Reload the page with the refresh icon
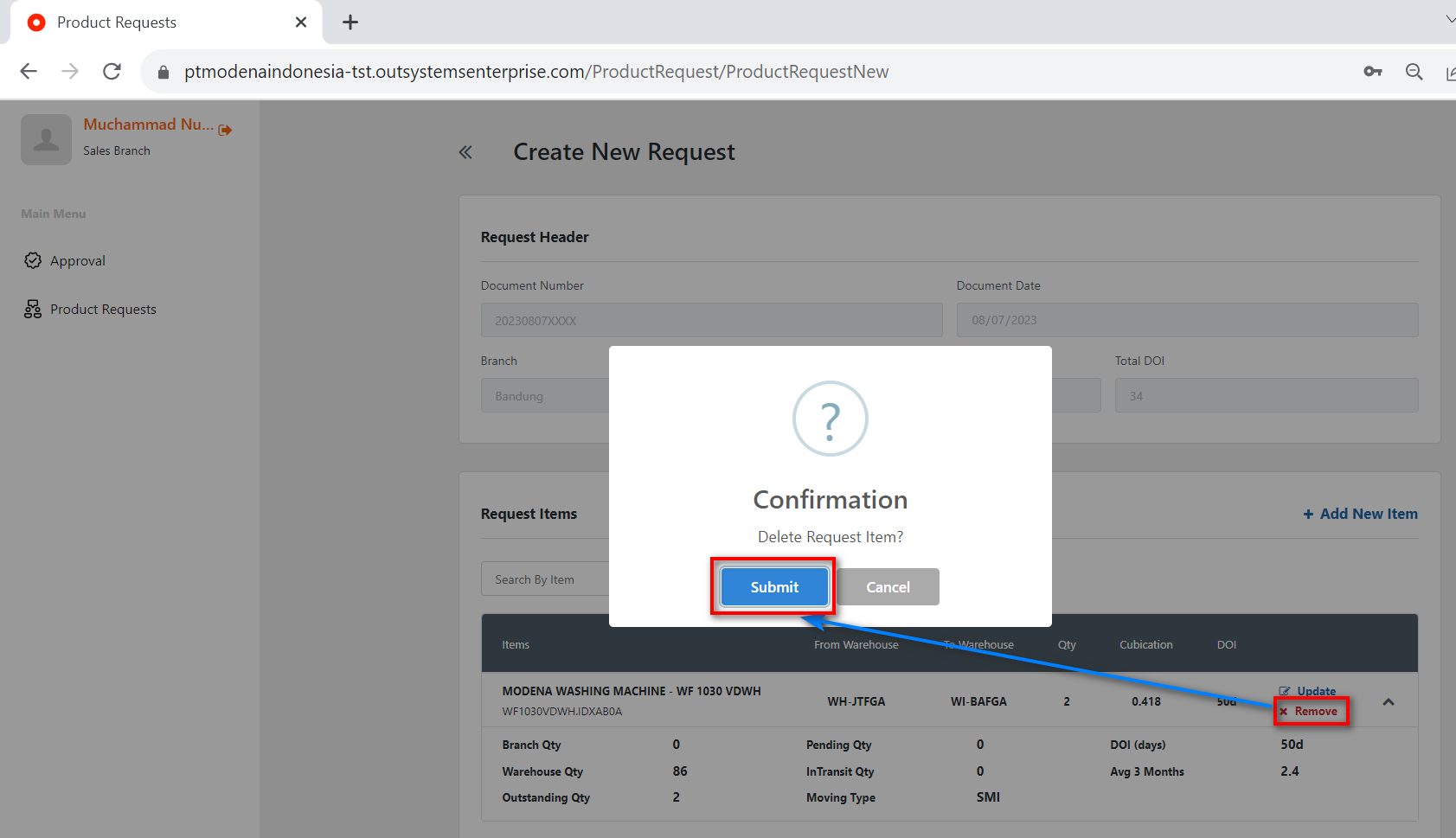The width and height of the screenshot is (1456, 838). [x=112, y=72]
